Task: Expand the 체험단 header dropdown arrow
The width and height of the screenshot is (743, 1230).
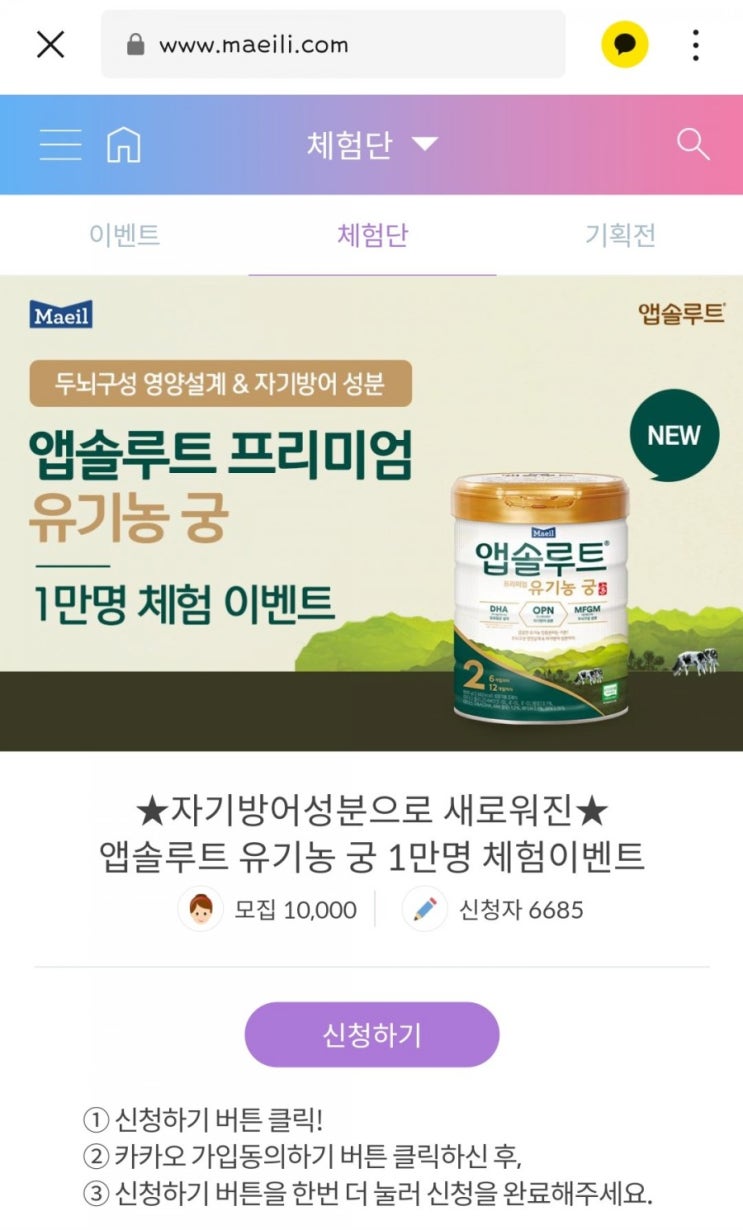Action: click(425, 145)
